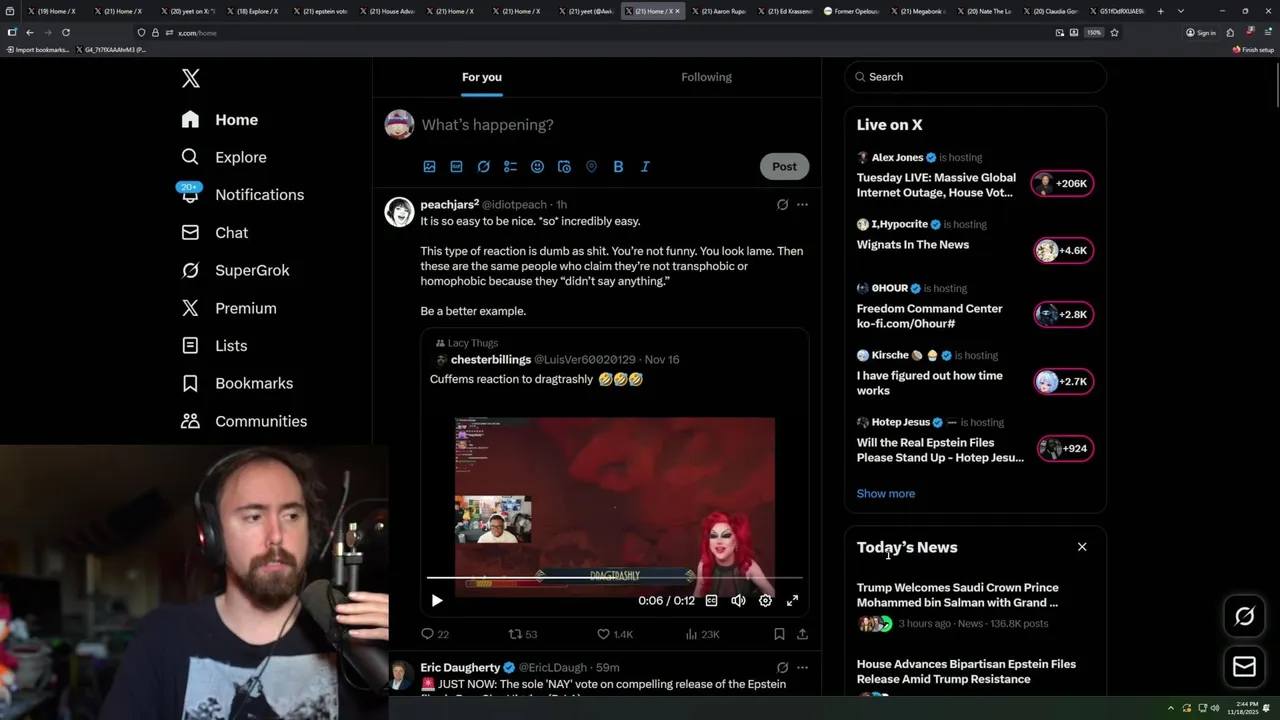Toggle italic text formatting in composer
1280x720 pixels.
coord(645,167)
